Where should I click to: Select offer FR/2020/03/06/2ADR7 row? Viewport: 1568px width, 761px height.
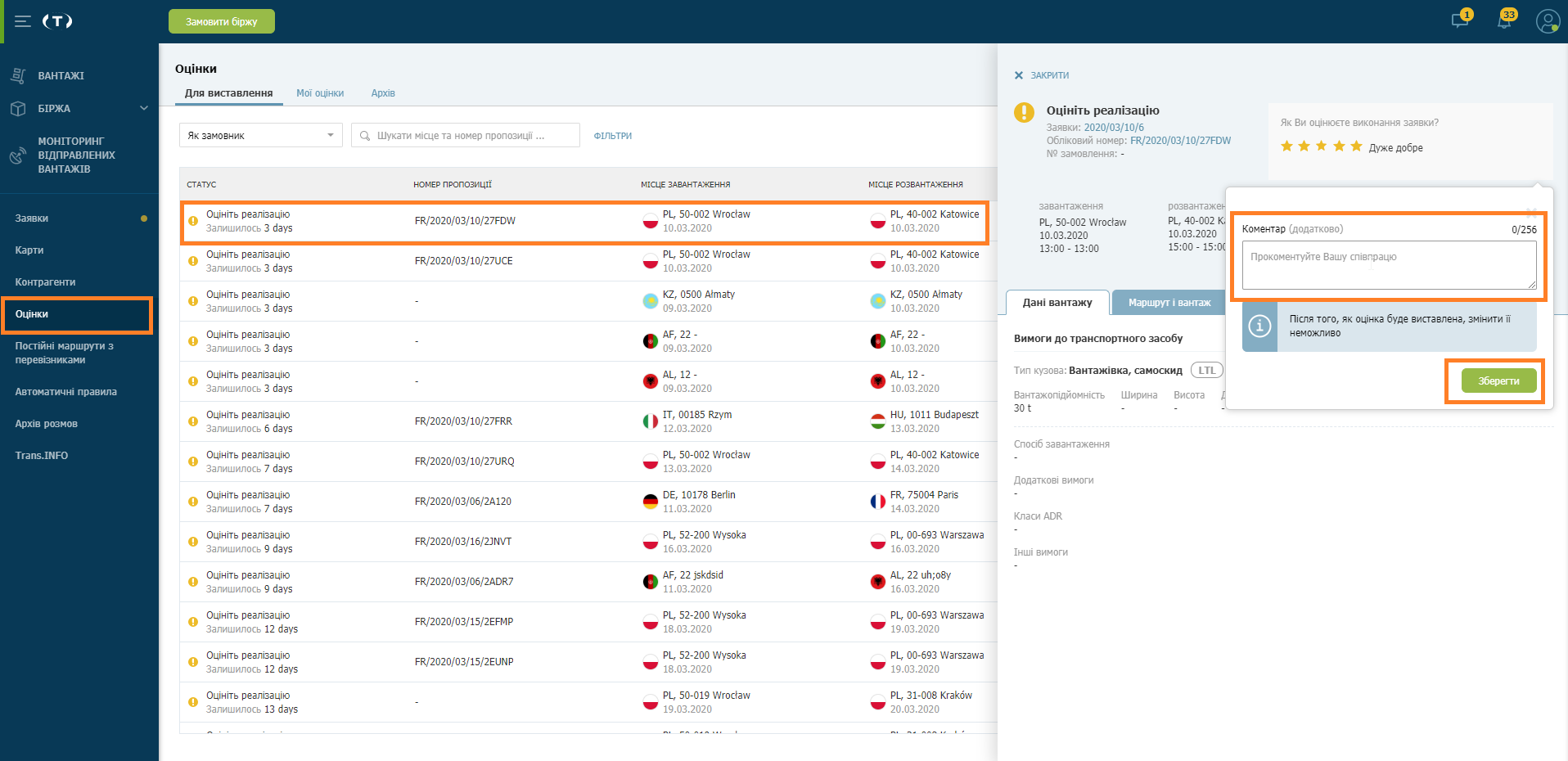click(x=588, y=583)
